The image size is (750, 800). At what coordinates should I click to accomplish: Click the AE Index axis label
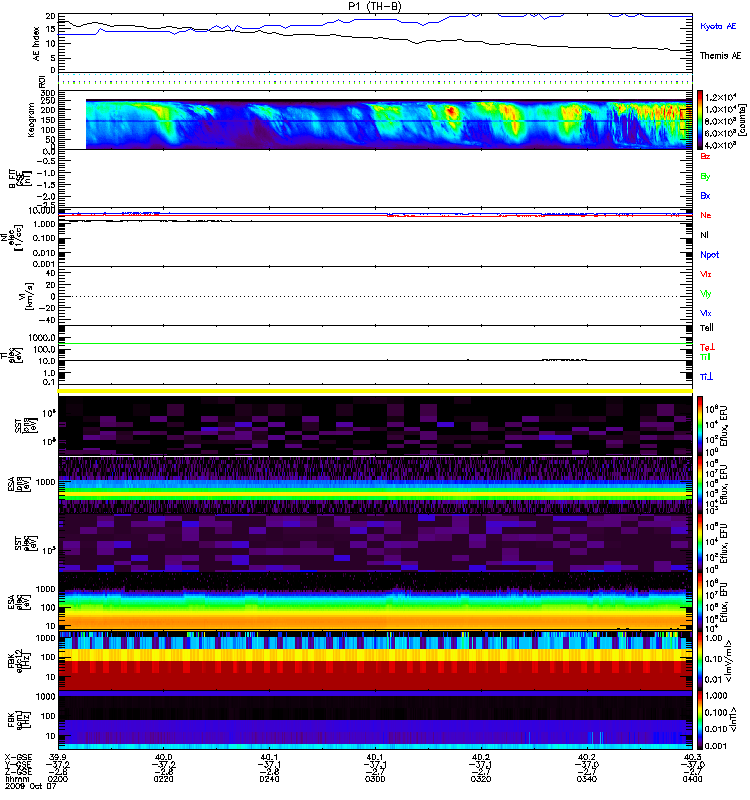click(36, 44)
